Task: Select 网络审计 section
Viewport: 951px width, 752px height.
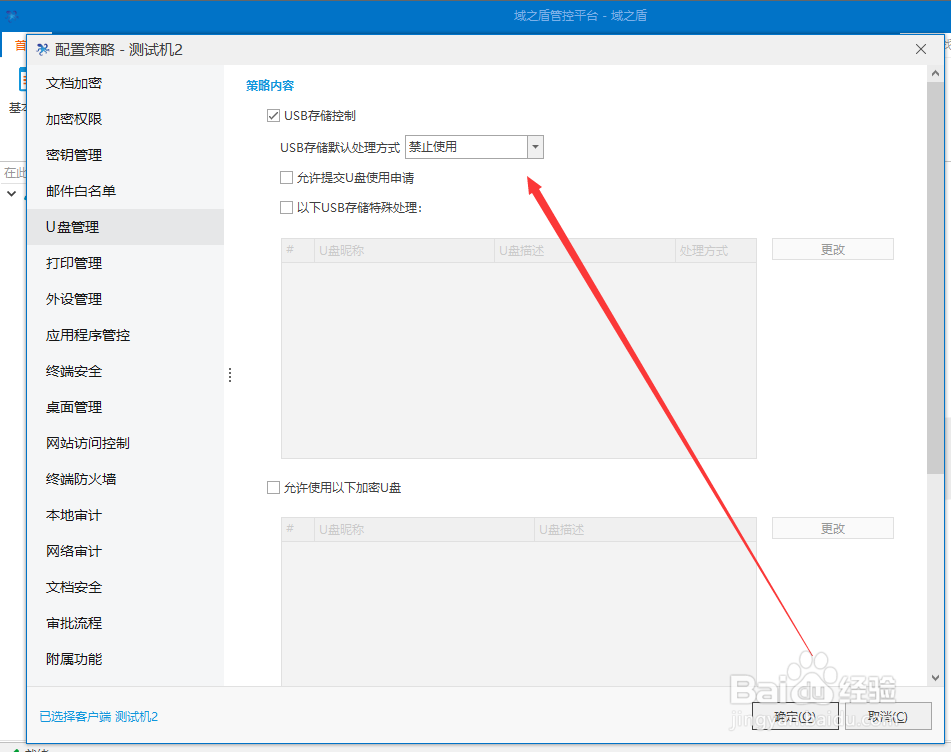Action: [126, 551]
